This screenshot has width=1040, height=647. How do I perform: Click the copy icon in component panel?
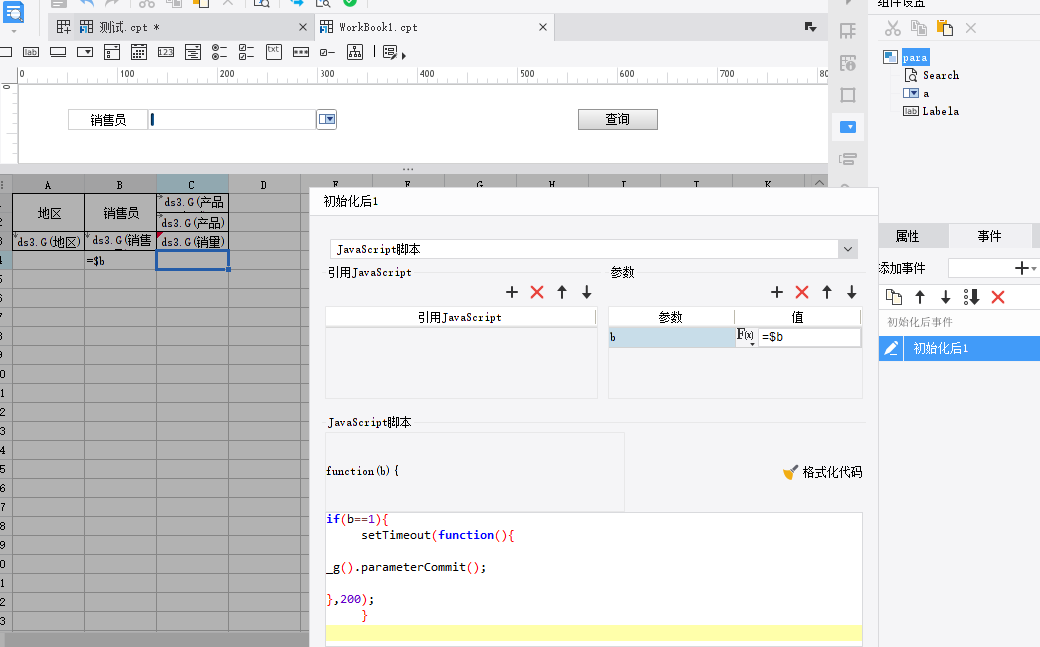[919, 28]
